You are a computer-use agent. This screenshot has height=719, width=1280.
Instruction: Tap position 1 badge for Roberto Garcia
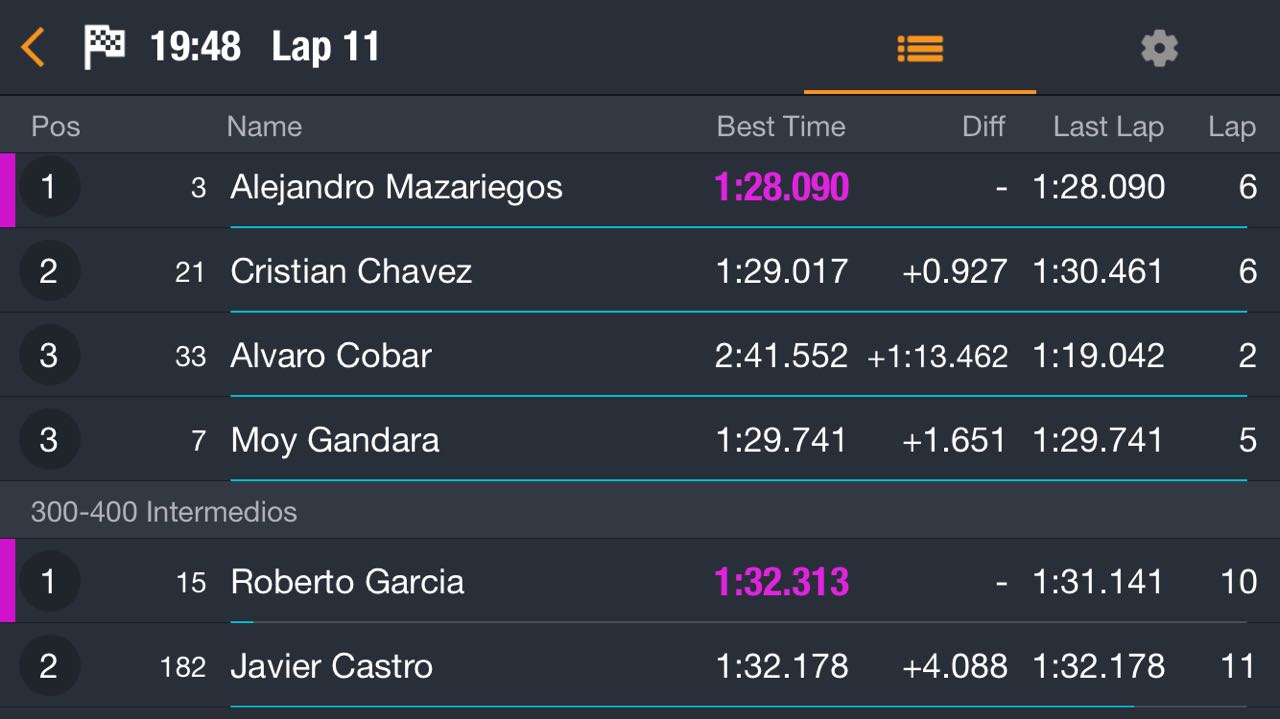49,581
